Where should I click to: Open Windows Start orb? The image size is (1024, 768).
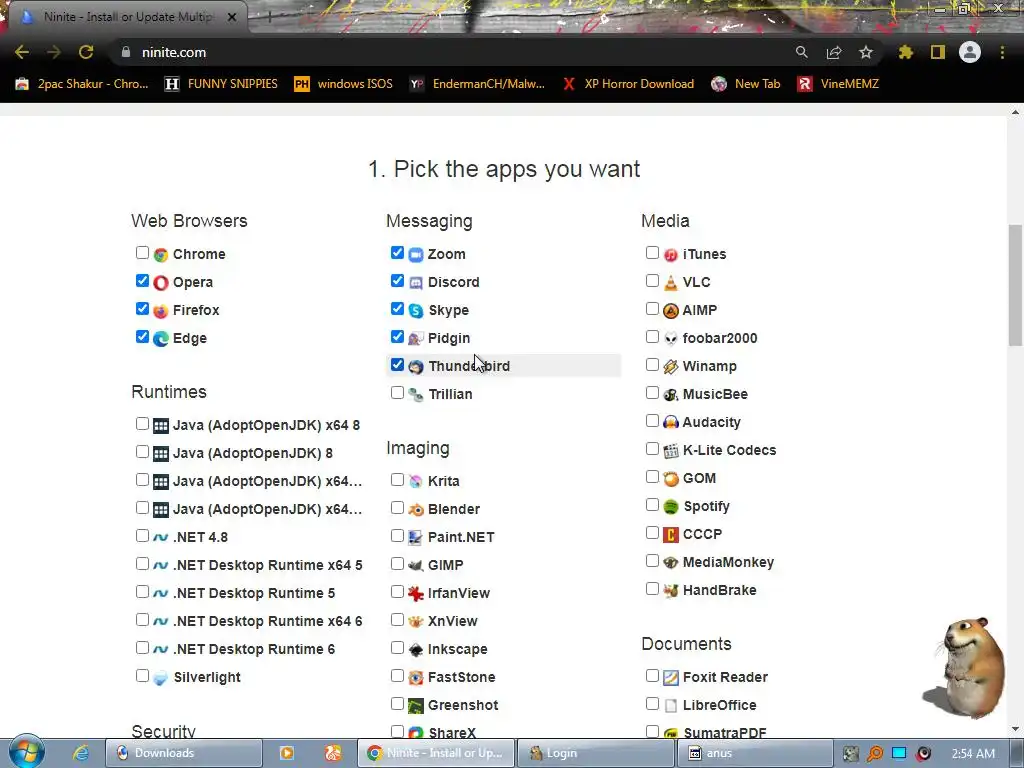(x=26, y=752)
